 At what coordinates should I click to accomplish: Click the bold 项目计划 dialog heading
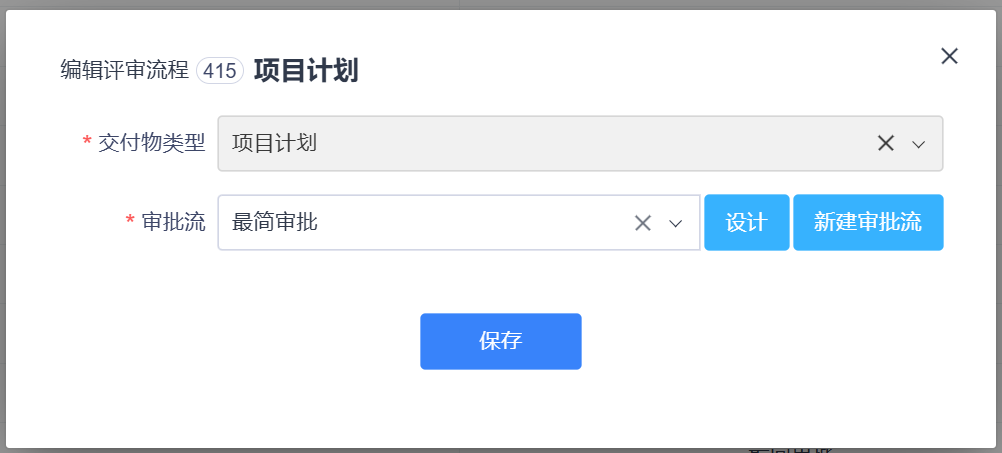(306, 71)
